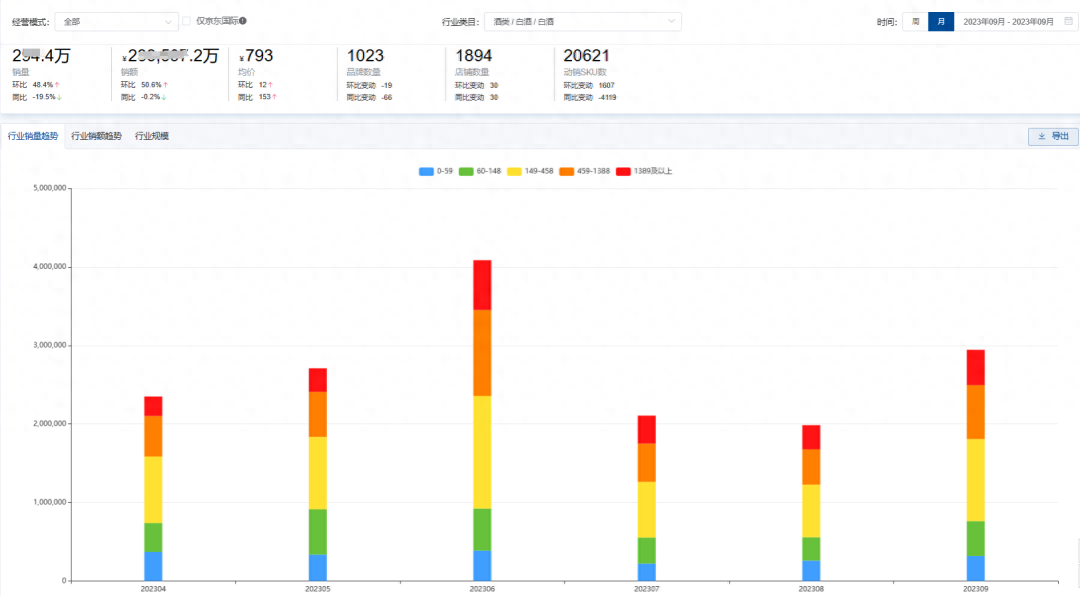Viewport: 1080px width, 596px height.
Task: Click 品牌数量 同比变动 -66 value
Action: (386, 98)
